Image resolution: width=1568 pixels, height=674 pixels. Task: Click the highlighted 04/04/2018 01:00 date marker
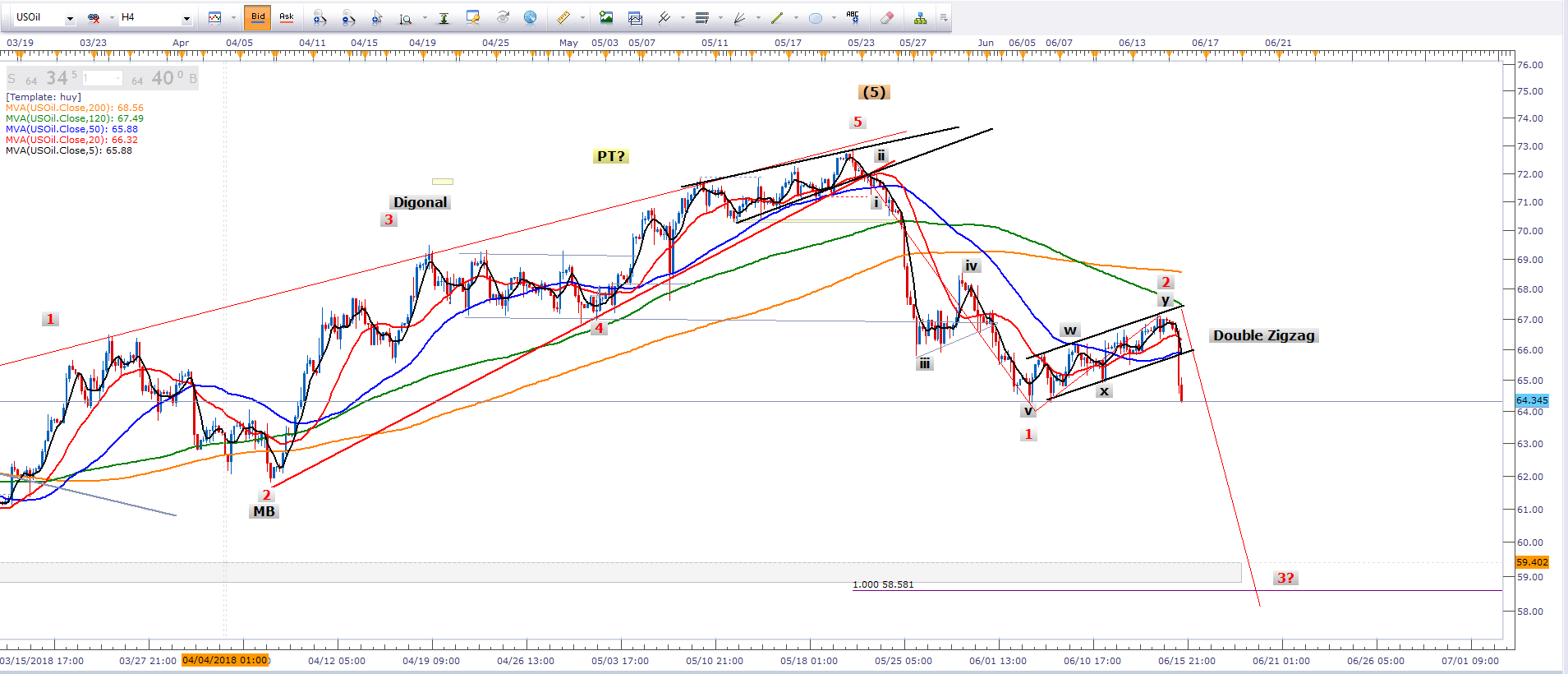pos(225,660)
